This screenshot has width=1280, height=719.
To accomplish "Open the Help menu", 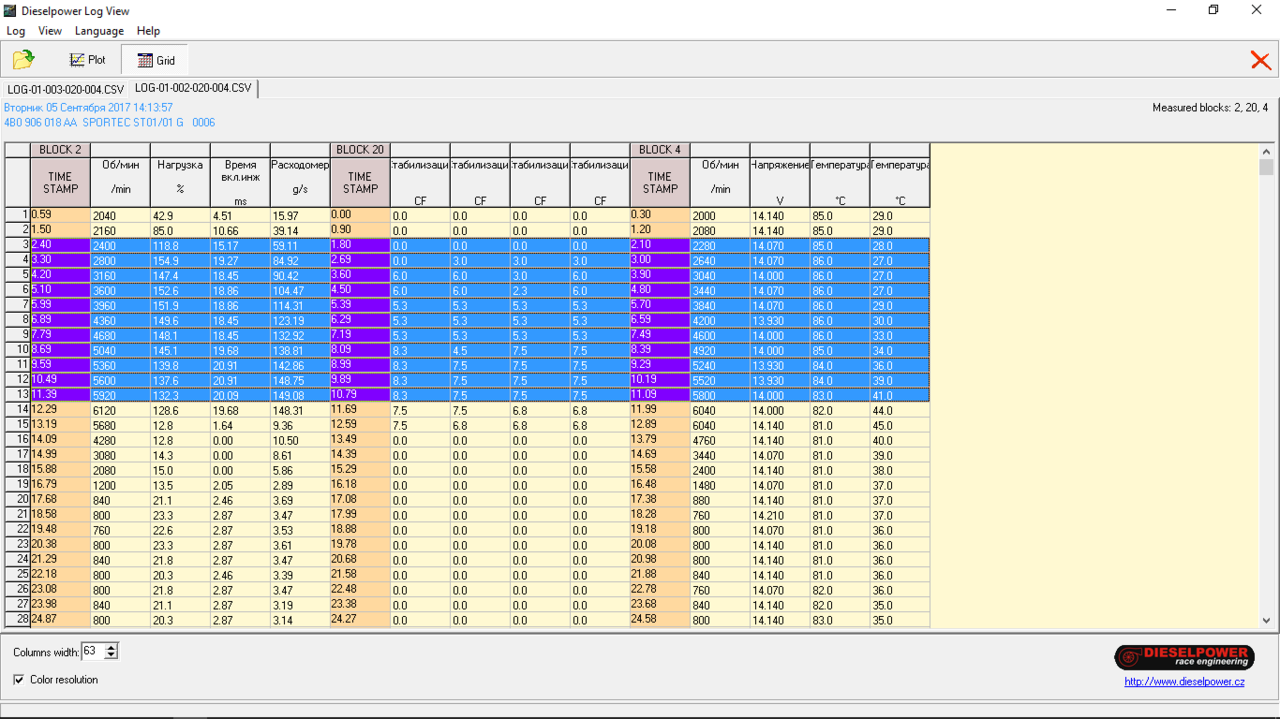I will point(148,31).
